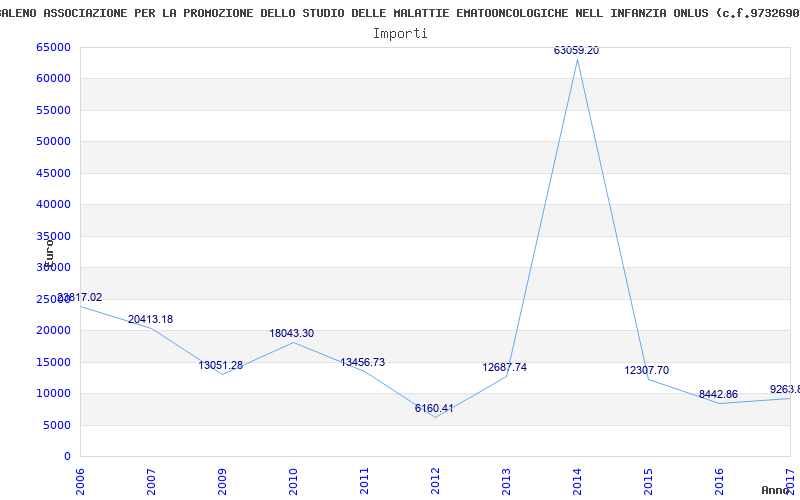Select the 2016 year axis label
Viewport: 800px width, 500px height.
tap(718, 482)
